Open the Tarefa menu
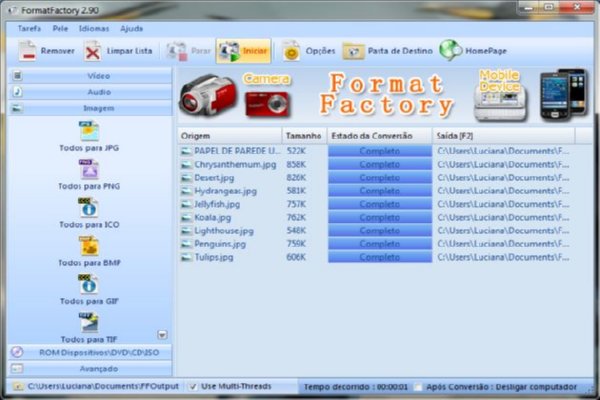Image resolution: width=600 pixels, height=400 pixels. click(29, 29)
